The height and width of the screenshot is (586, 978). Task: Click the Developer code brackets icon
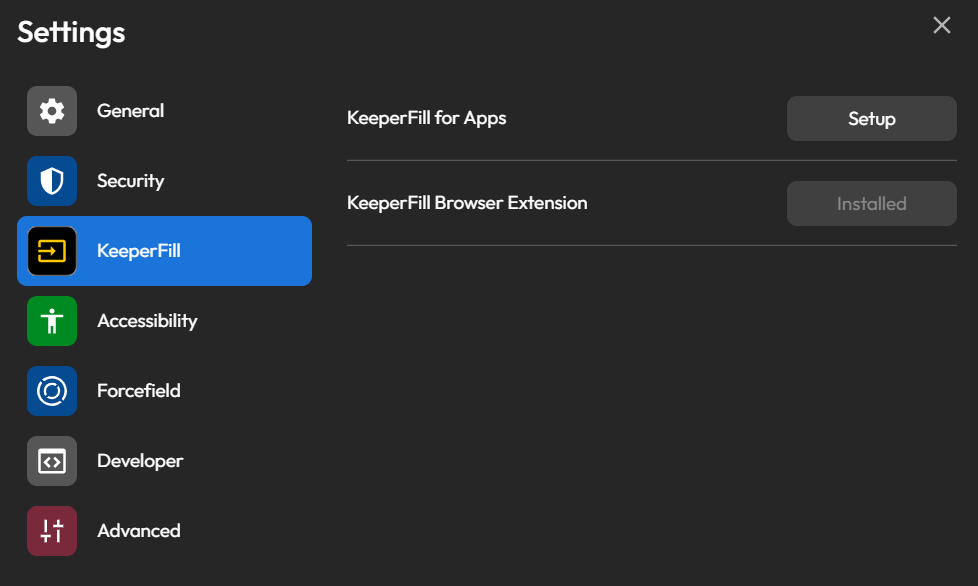[52, 461]
